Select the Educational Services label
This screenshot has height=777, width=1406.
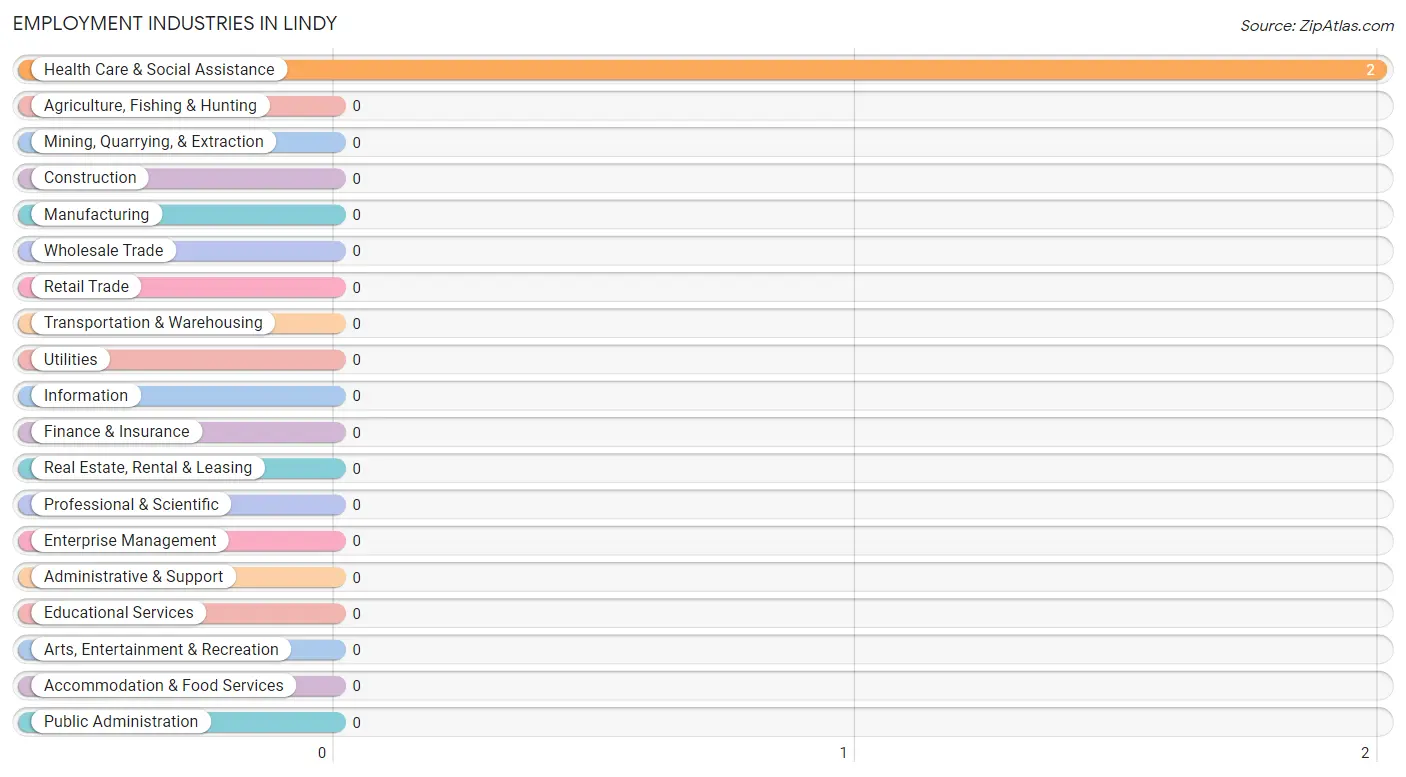tap(119, 613)
